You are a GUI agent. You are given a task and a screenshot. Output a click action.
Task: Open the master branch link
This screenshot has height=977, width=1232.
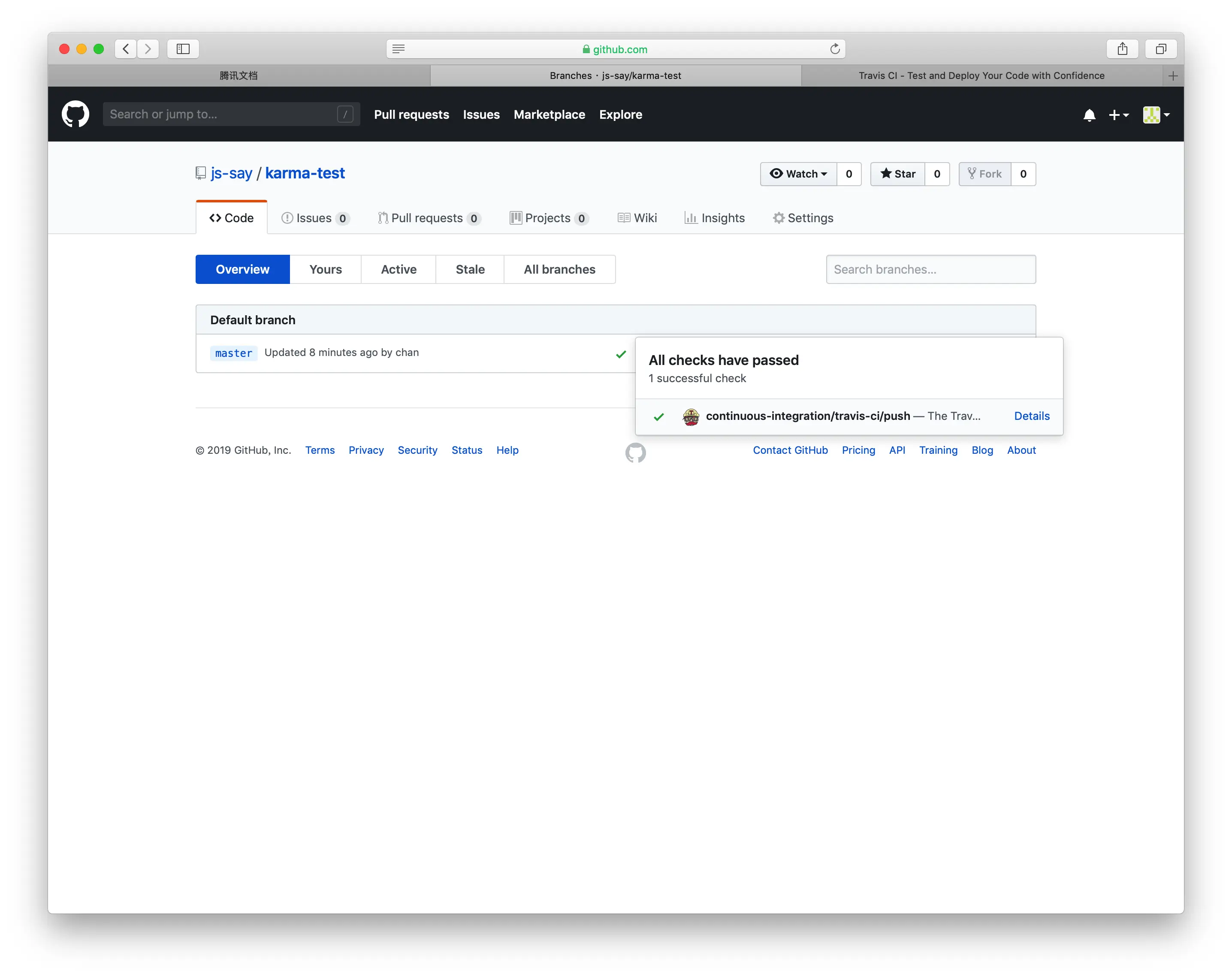click(234, 353)
